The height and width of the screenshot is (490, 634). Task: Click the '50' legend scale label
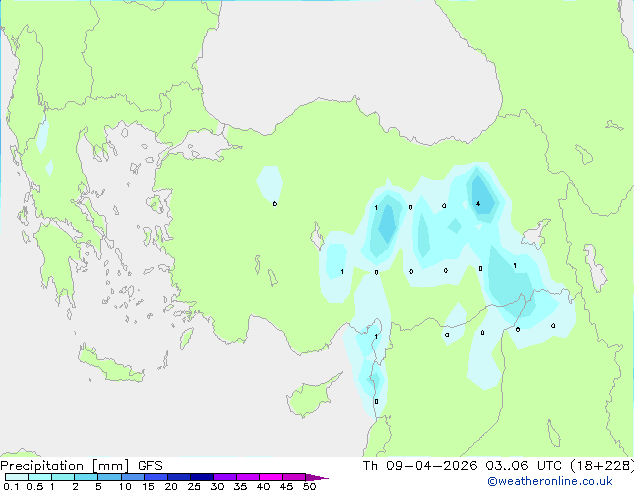point(310,486)
